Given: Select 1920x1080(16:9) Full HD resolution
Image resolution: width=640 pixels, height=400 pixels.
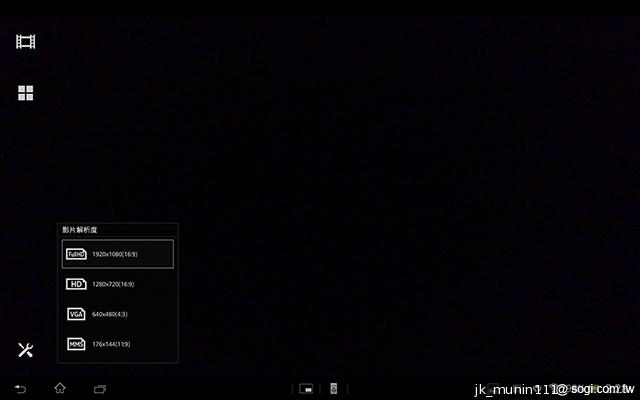Looking at the screenshot, I should tap(118, 254).
